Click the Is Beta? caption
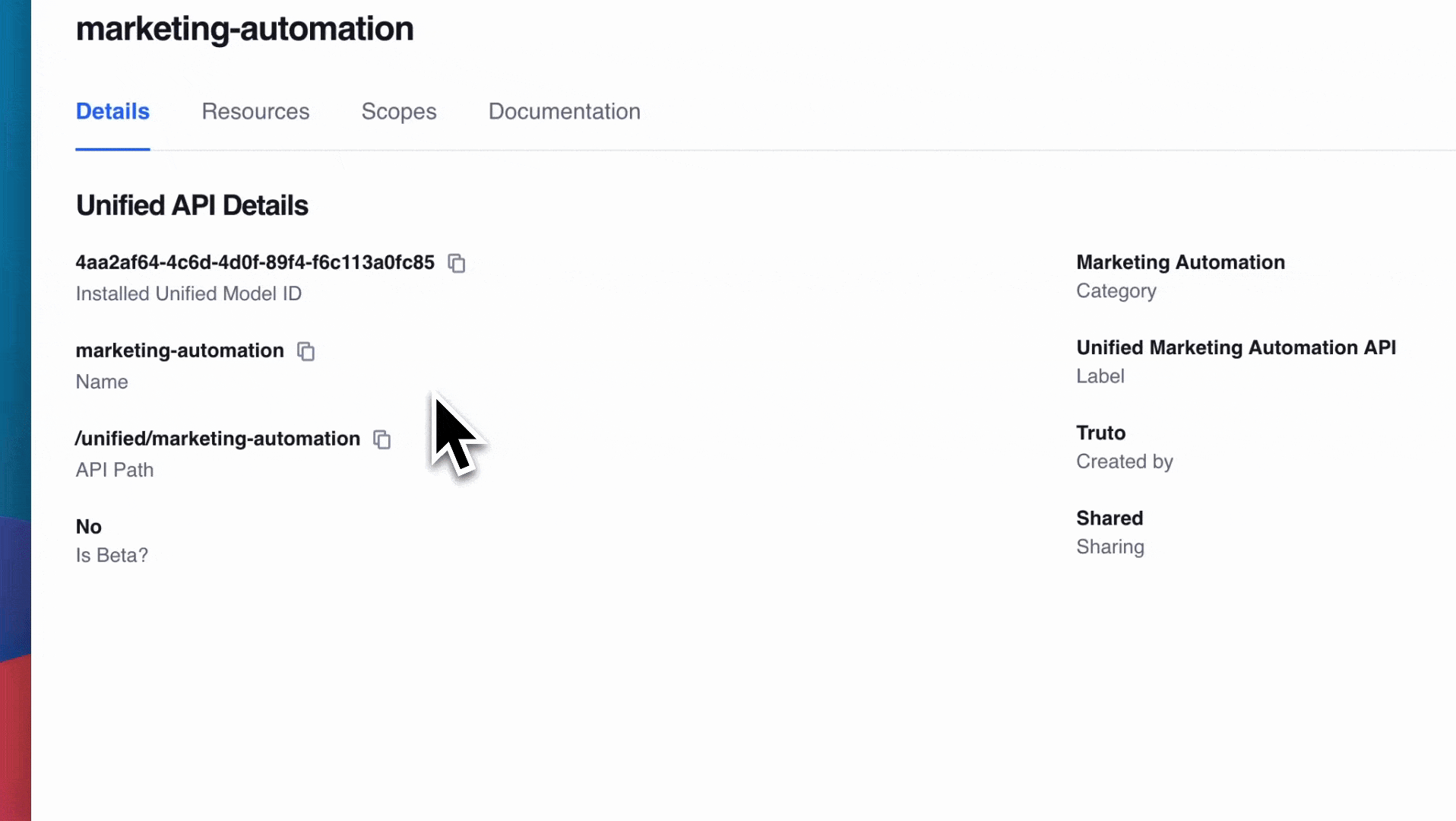 pos(112,556)
